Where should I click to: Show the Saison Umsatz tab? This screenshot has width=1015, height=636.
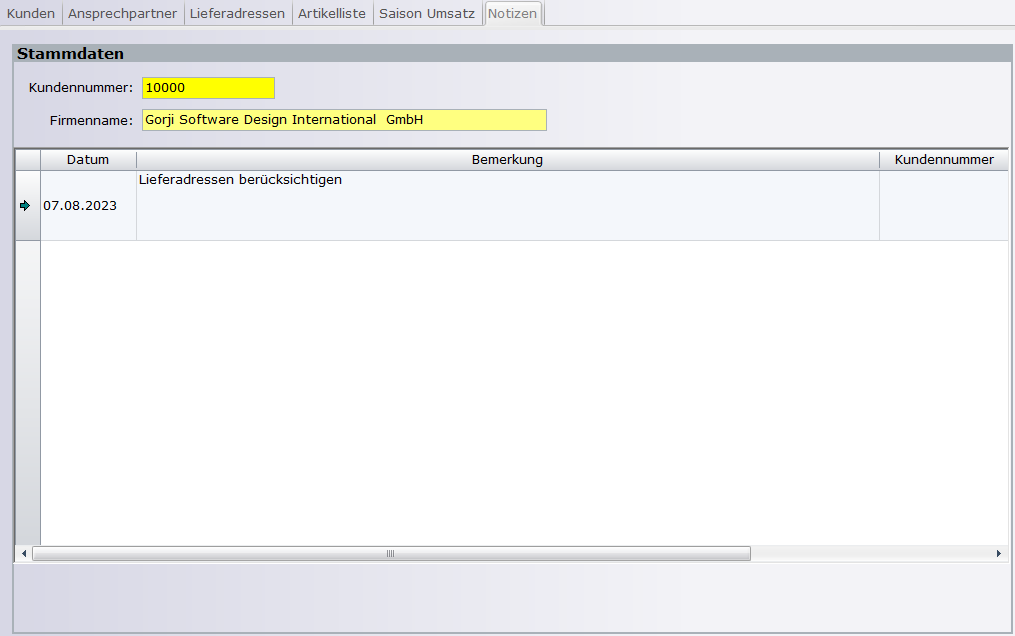coord(427,14)
